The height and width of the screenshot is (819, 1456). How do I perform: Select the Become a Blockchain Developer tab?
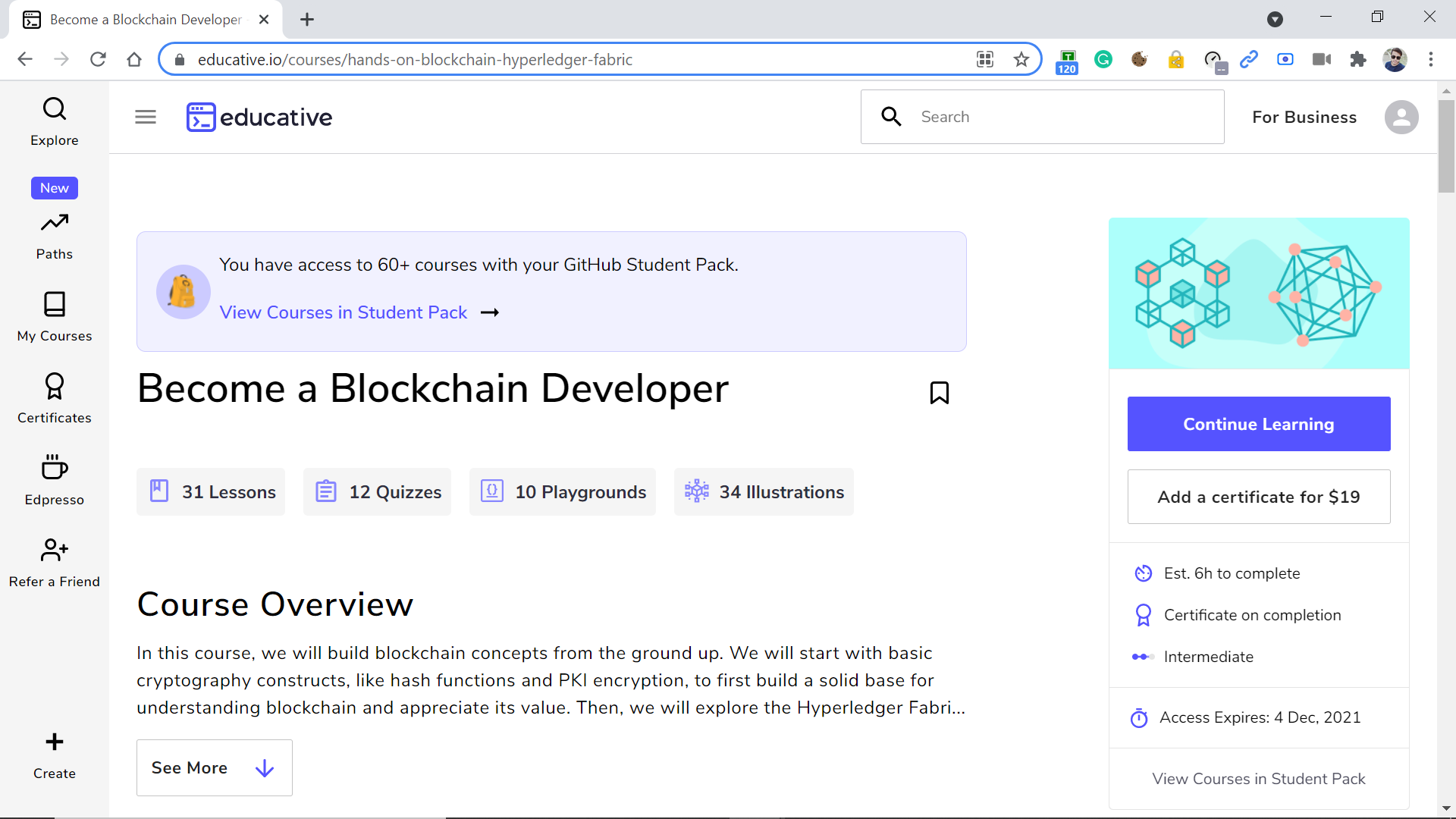144,20
